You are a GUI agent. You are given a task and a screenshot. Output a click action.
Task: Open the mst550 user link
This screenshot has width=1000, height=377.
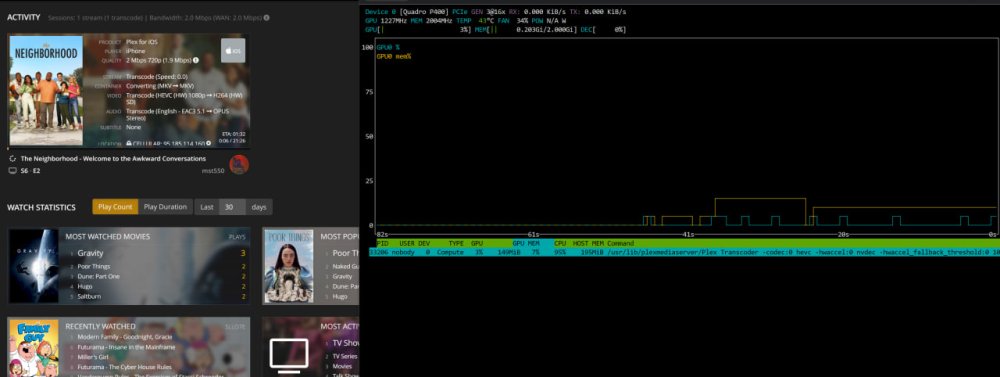click(x=214, y=171)
